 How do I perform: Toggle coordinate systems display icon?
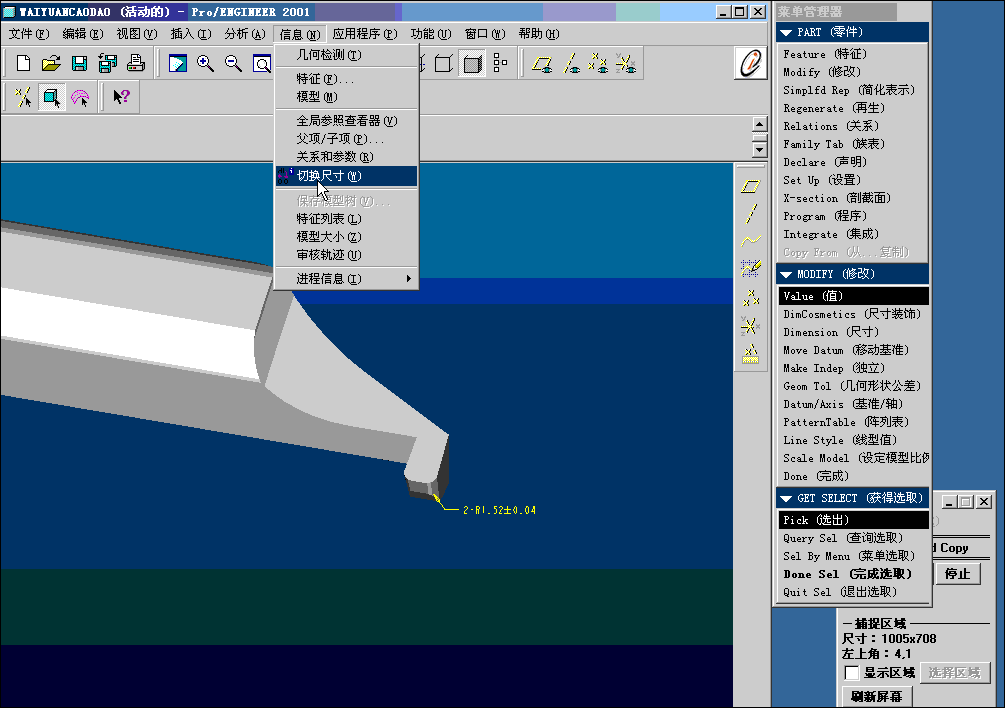pos(626,63)
